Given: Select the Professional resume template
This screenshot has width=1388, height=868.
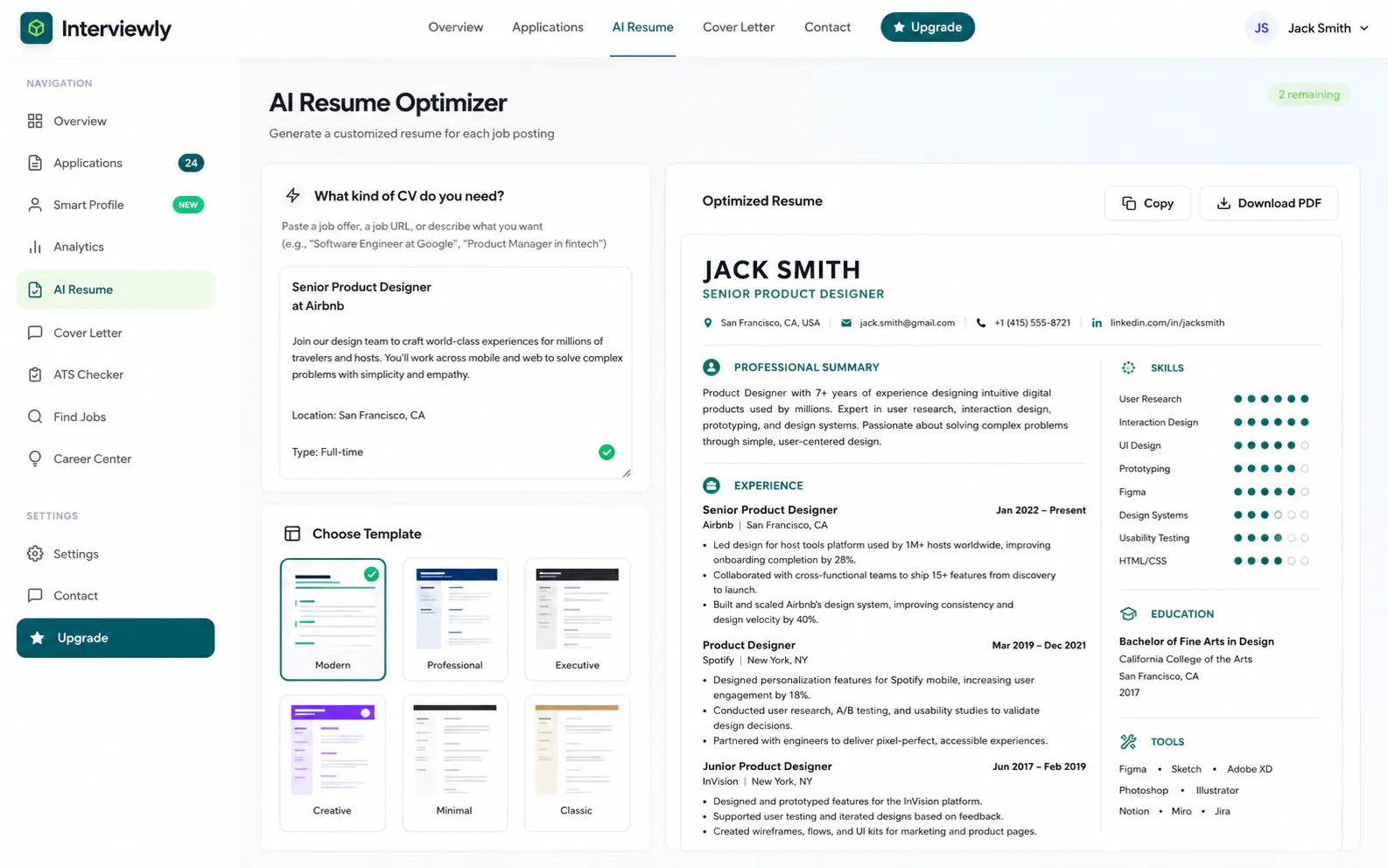Looking at the screenshot, I should (x=455, y=619).
